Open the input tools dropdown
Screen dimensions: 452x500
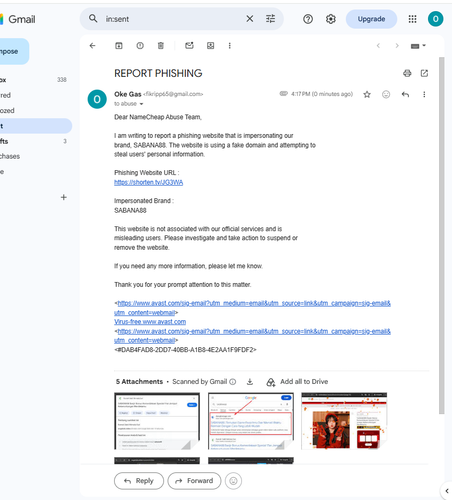[x=418, y=46]
